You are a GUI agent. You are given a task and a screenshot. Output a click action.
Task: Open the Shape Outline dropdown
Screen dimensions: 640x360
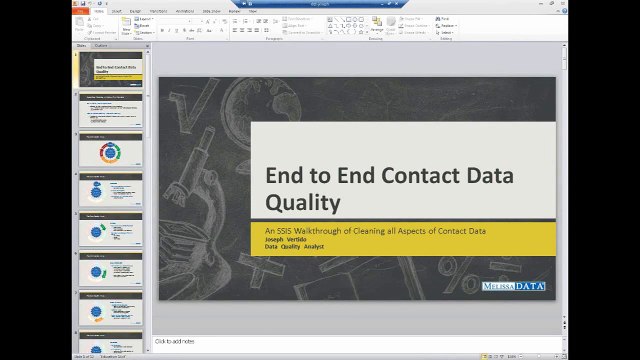[414, 26]
